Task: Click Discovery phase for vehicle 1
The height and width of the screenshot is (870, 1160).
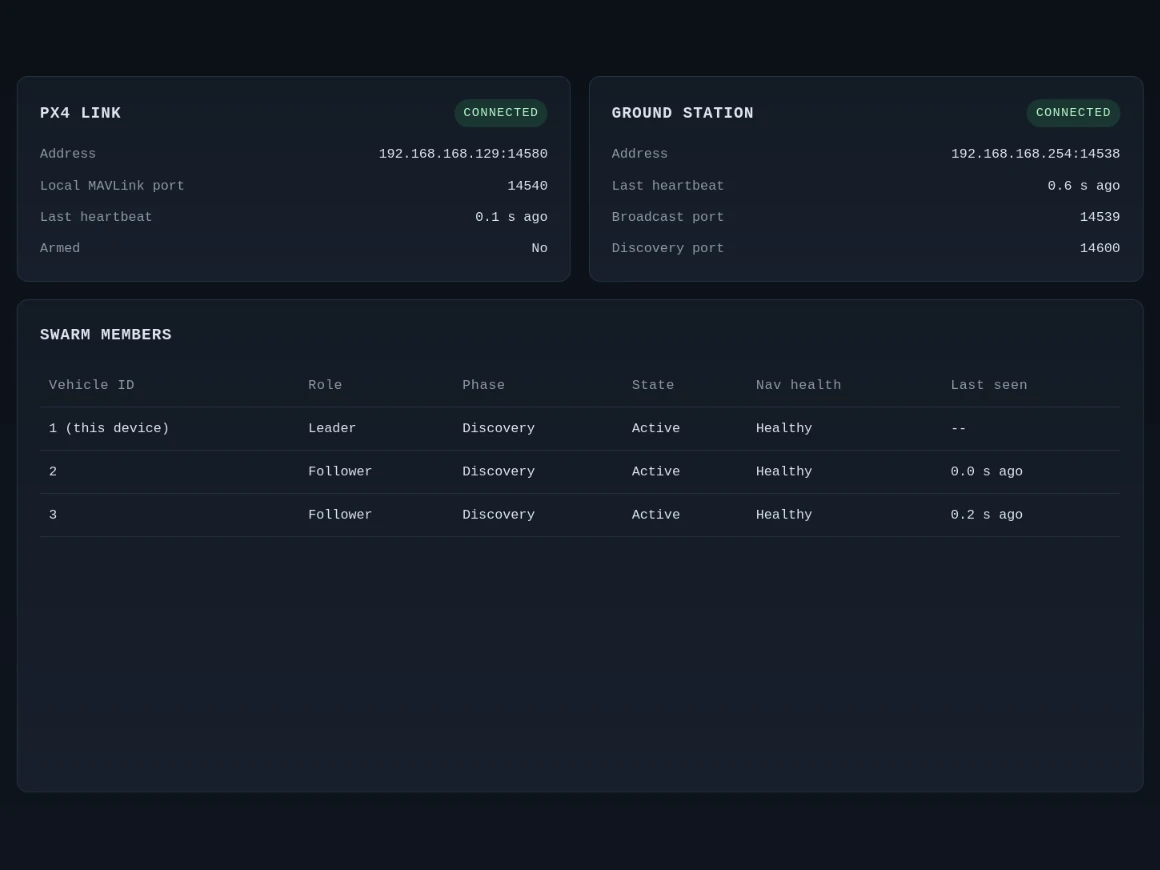Action: click(499, 428)
